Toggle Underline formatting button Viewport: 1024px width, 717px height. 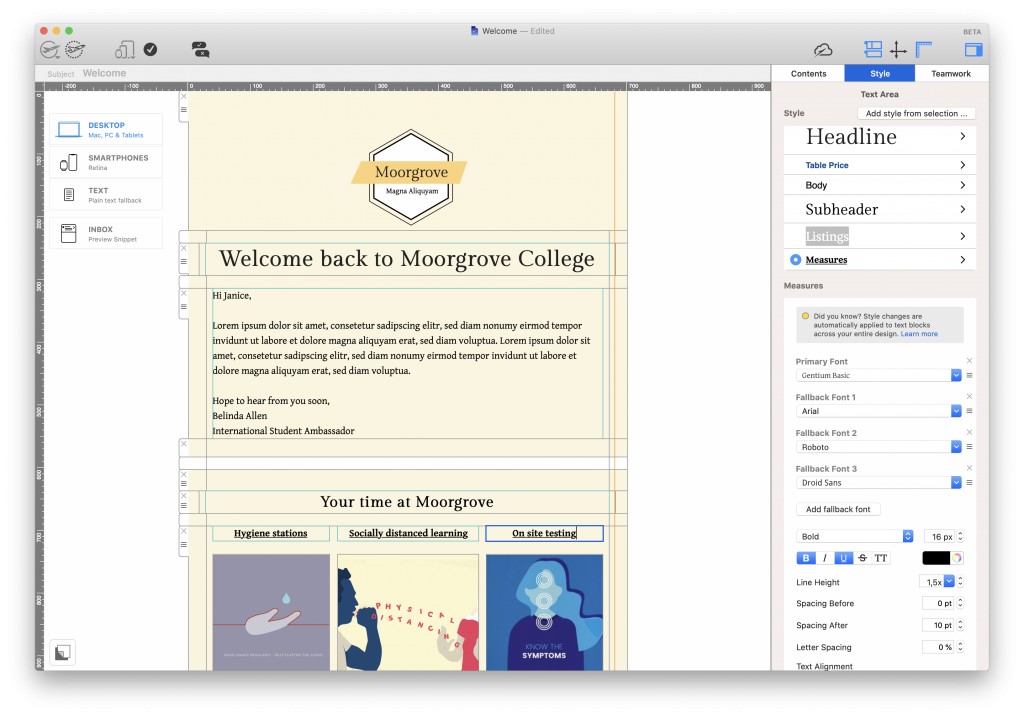click(x=844, y=558)
